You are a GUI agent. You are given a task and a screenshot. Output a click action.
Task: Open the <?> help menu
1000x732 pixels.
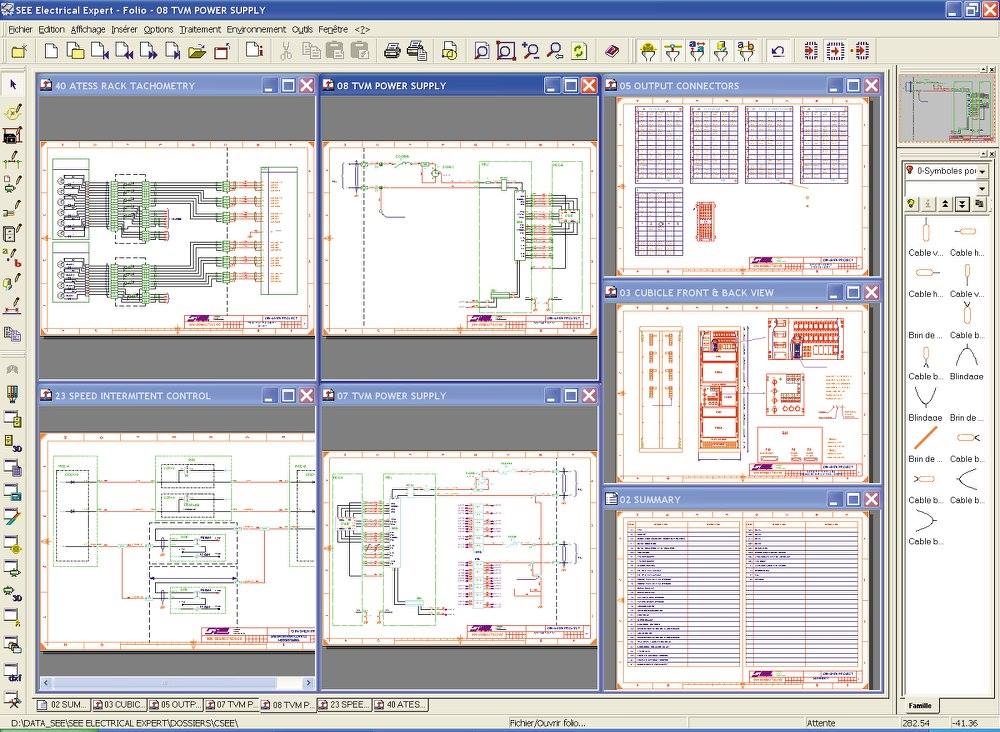click(362, 29)
